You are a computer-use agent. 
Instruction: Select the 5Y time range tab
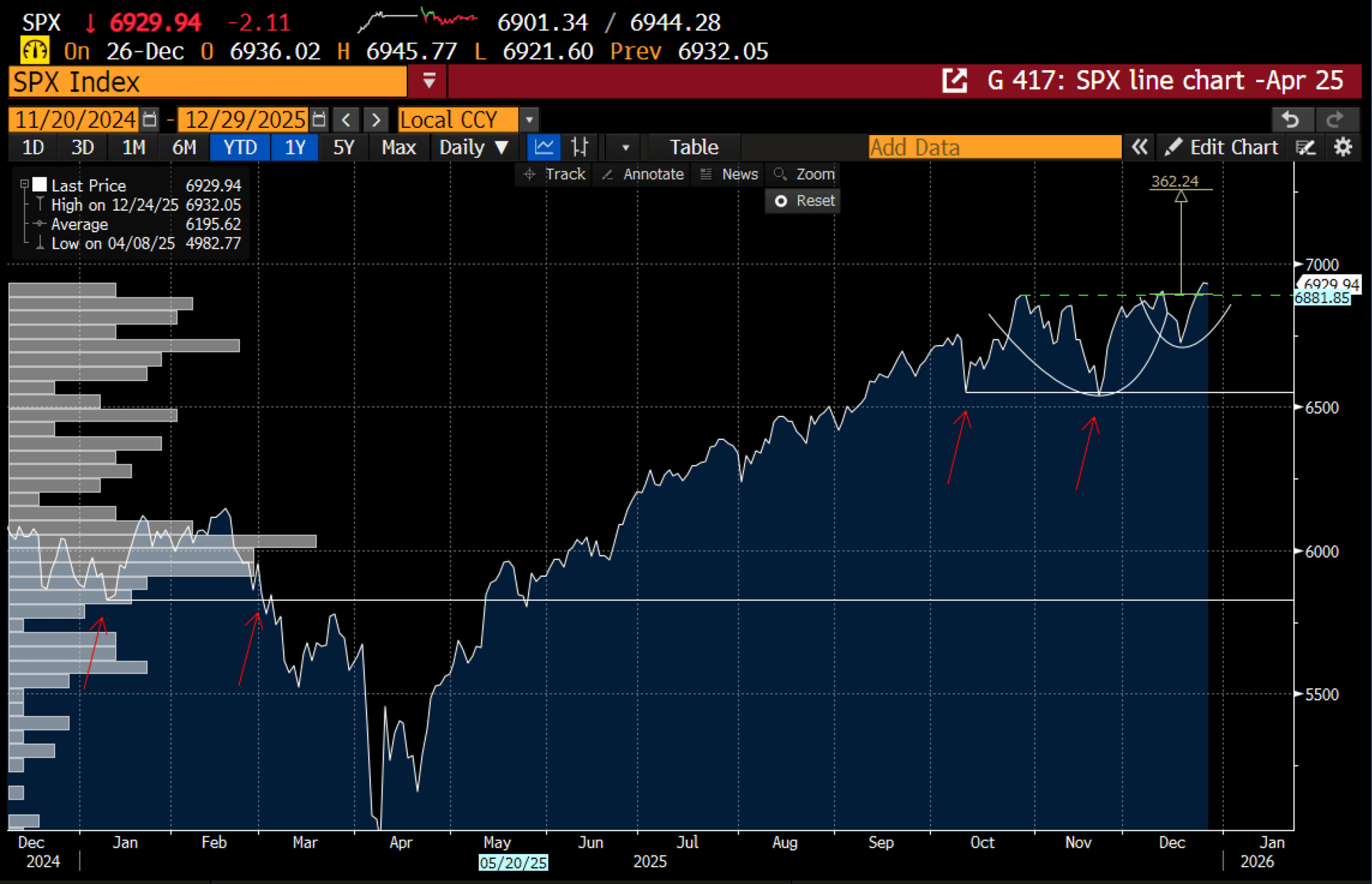coord(344,147)
